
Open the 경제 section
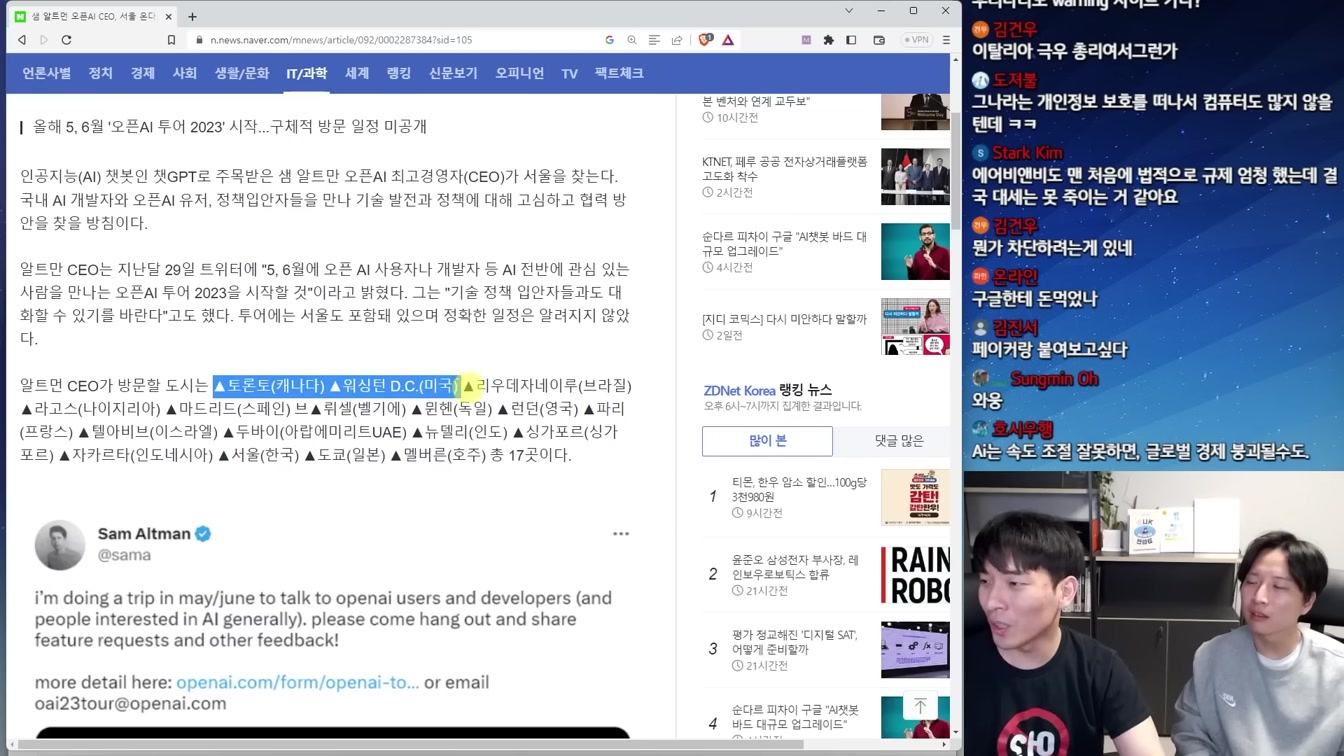pyautogui.click(x=143, y=73)
